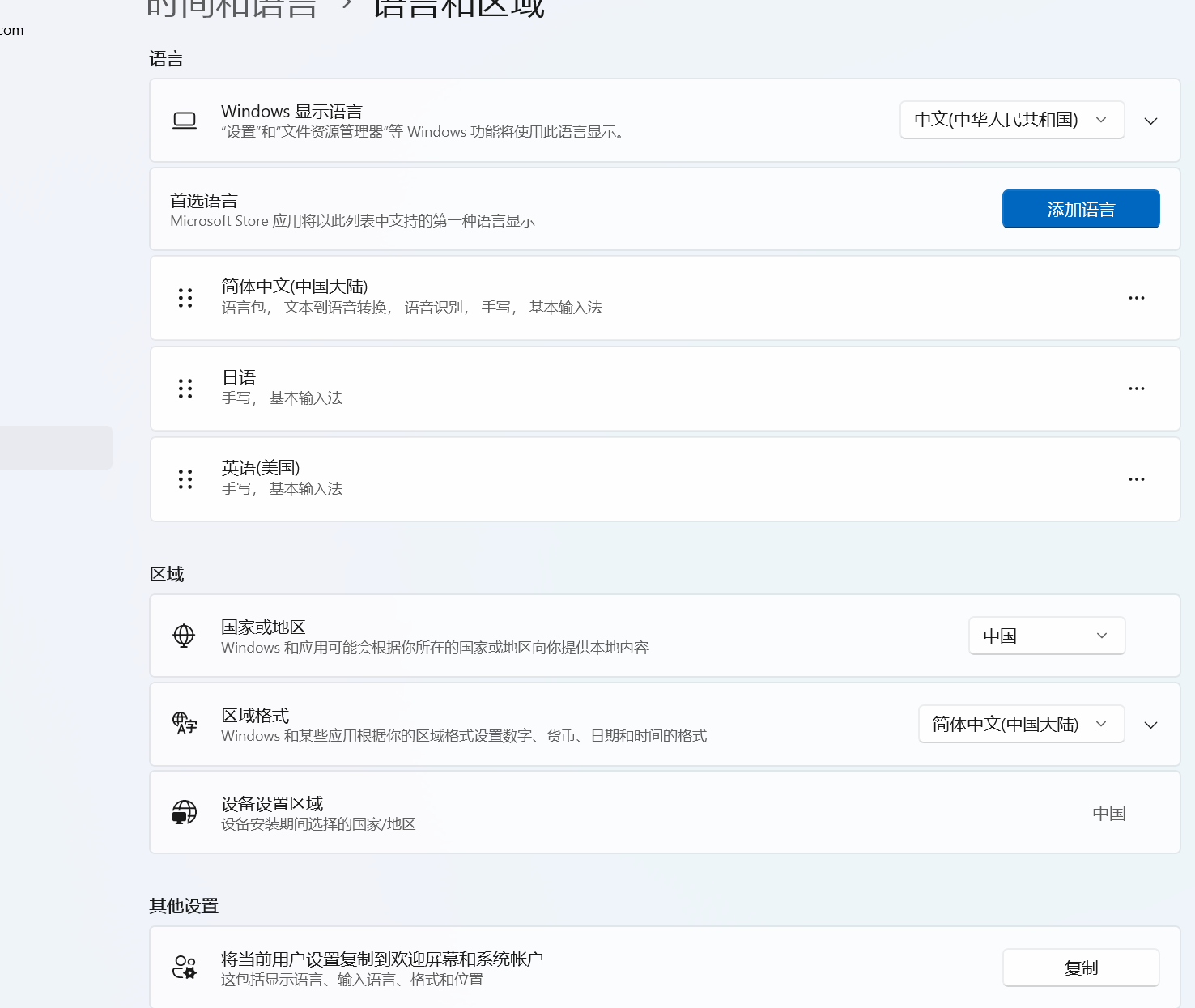
Task: Click the display icon beside Windows 显示语言
Action: click(184, 120)
